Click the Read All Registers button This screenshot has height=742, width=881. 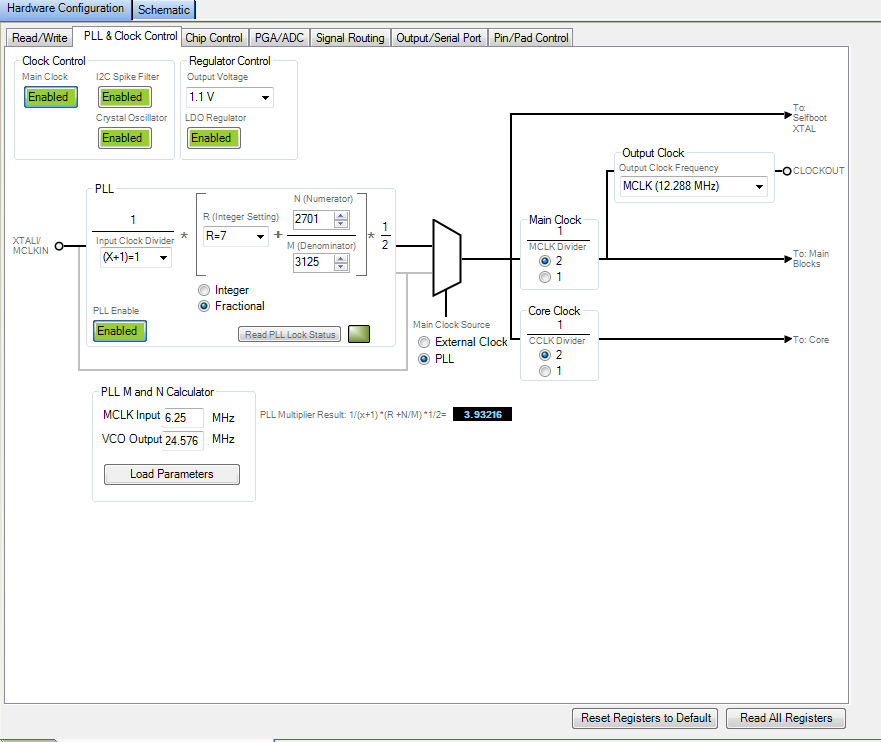point(785,718)
